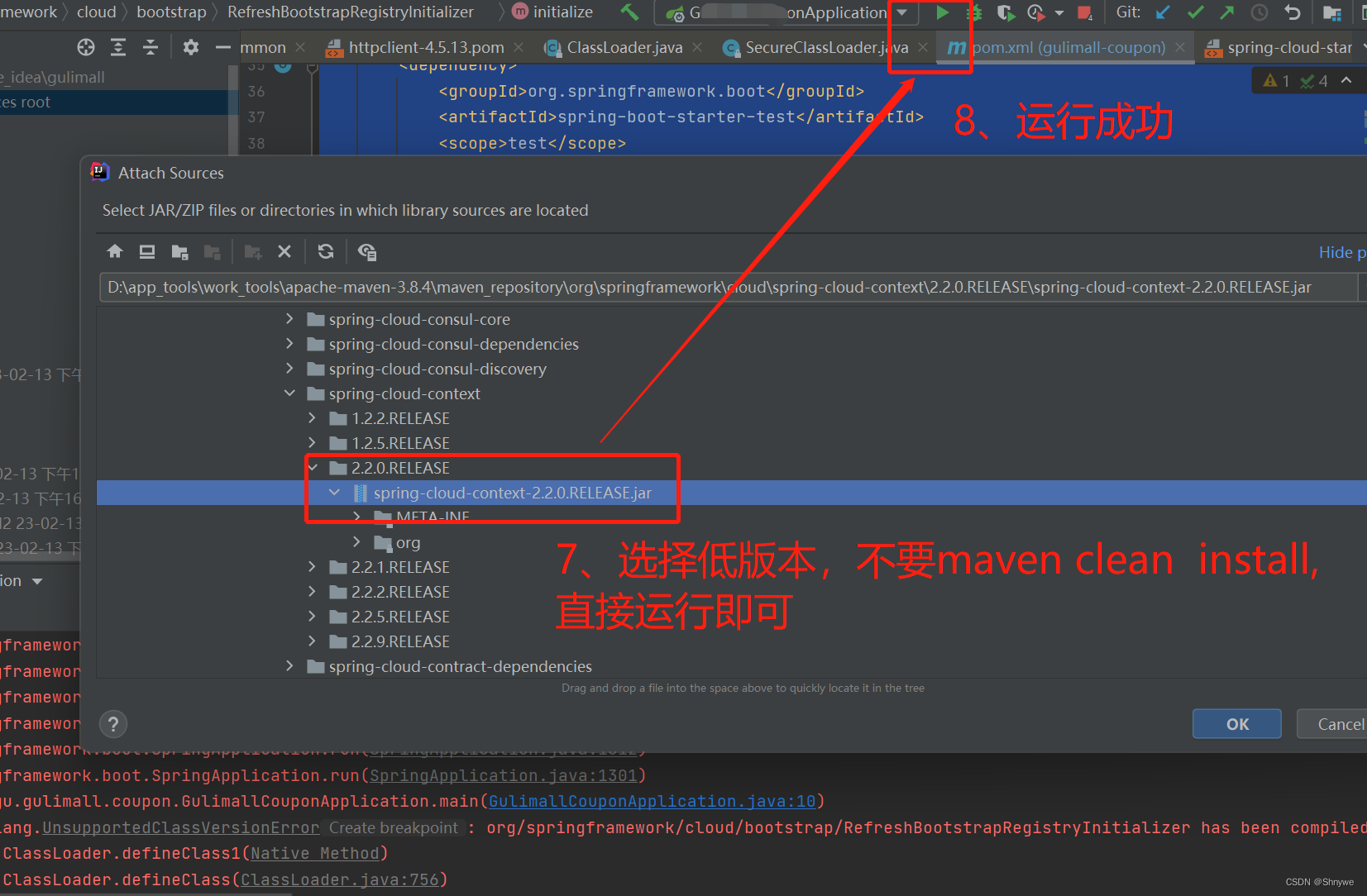Expand the 2.2.9.RELEASE folder

(312, 641)
